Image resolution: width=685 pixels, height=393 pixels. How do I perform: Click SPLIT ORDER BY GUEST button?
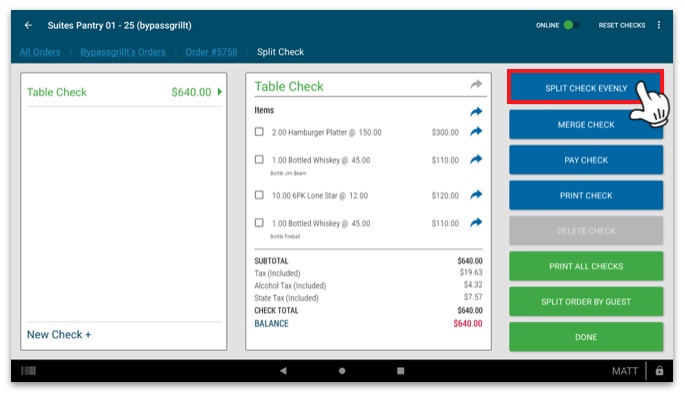coord(586,301)
